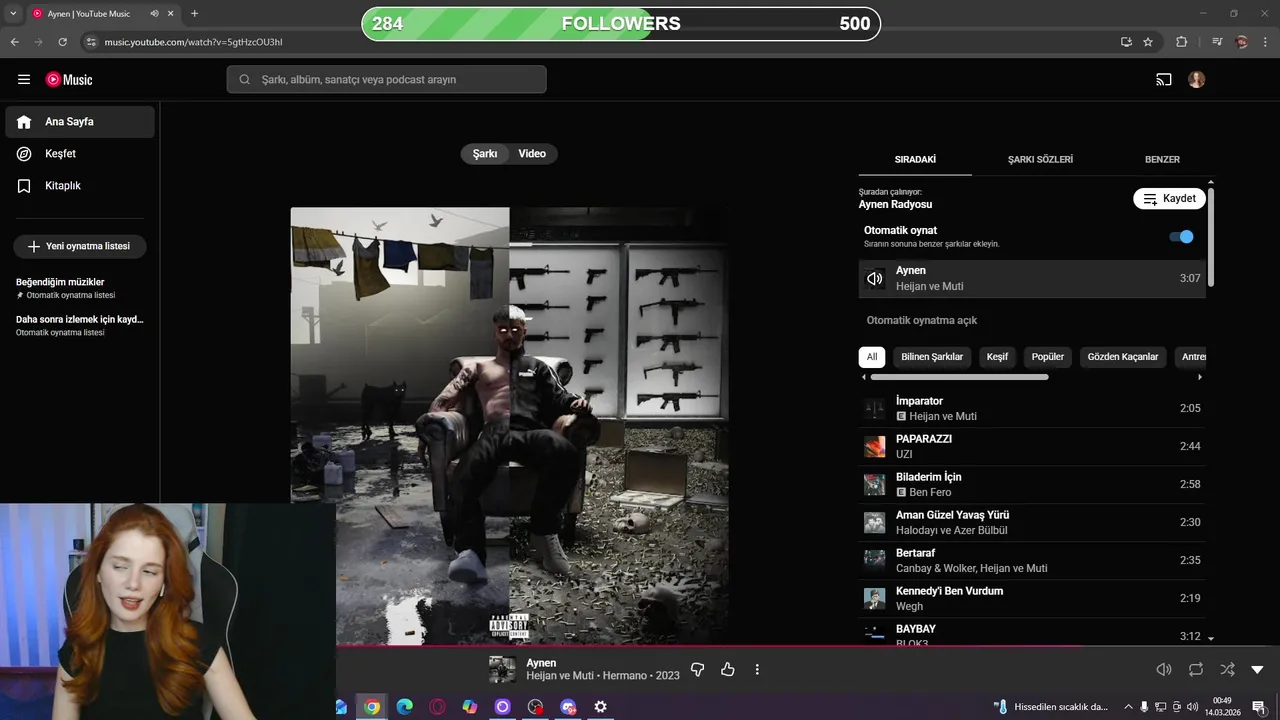Switch to the SIRADAKİ tab

coord(915,159)
